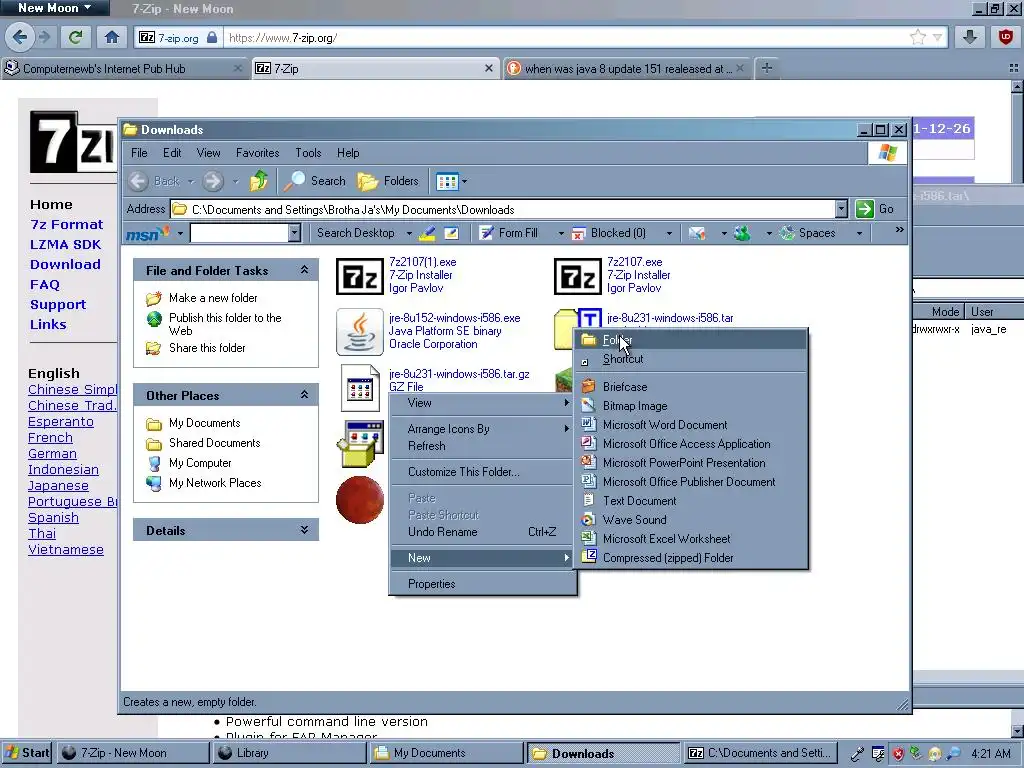The height and width of the screenshot is (768, 1024).
Task: Switch to My Documents taskbar window
Action: coord(446,753)
